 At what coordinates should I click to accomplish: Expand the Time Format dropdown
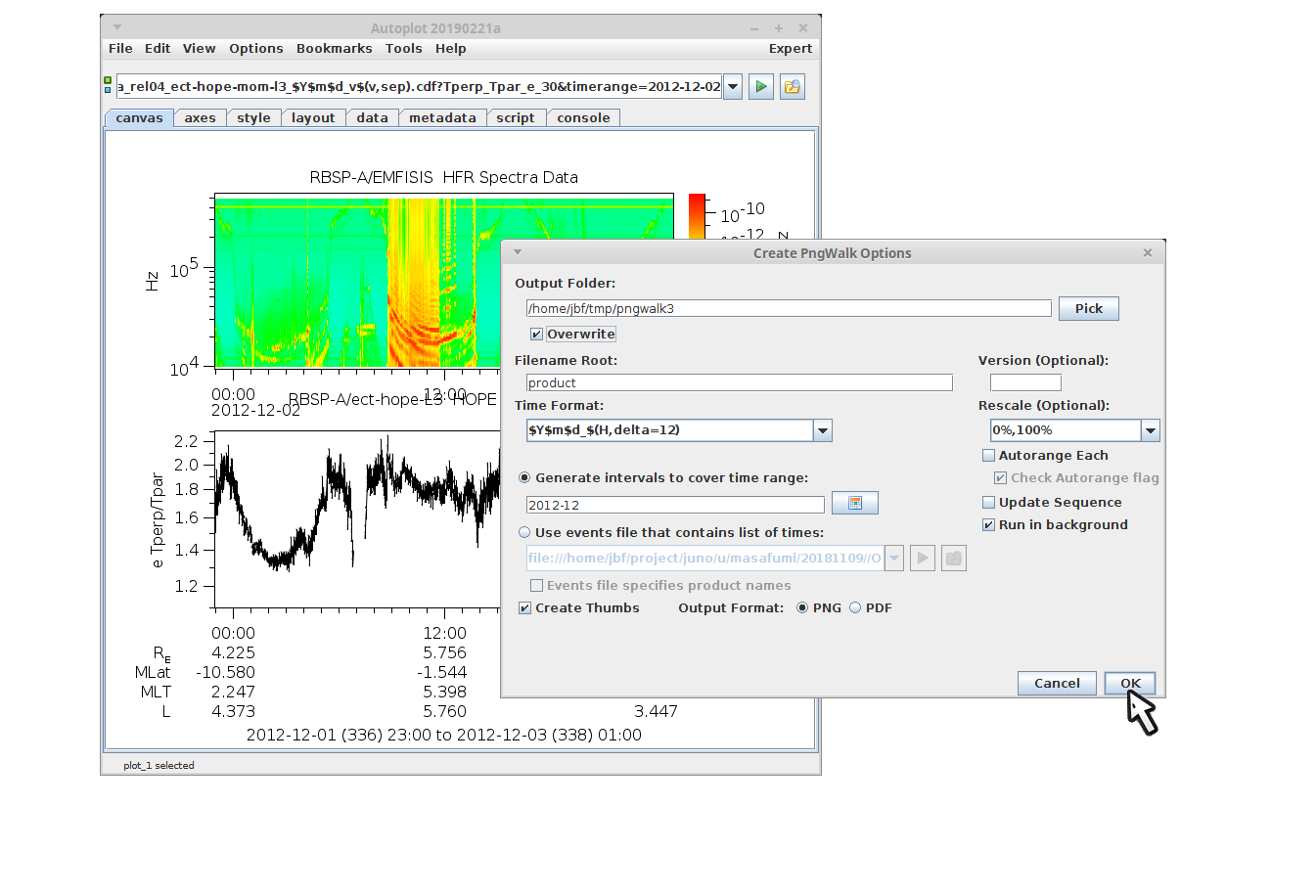(x=822, y=430)
